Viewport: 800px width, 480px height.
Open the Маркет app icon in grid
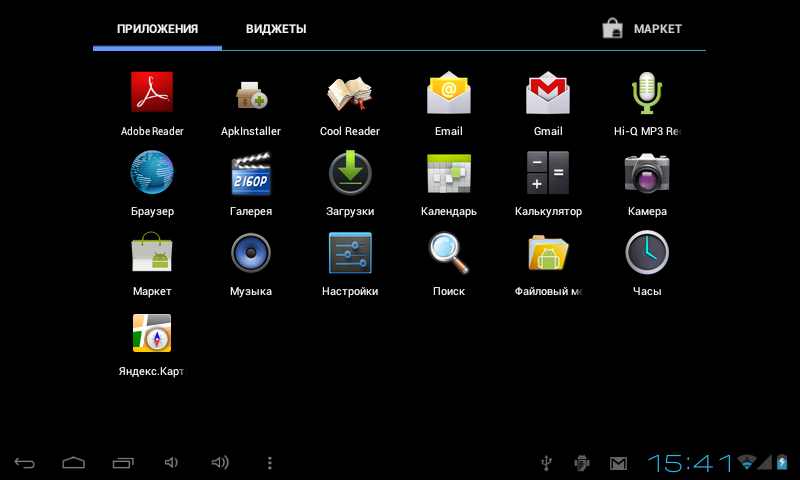click(x=152, y=252)
